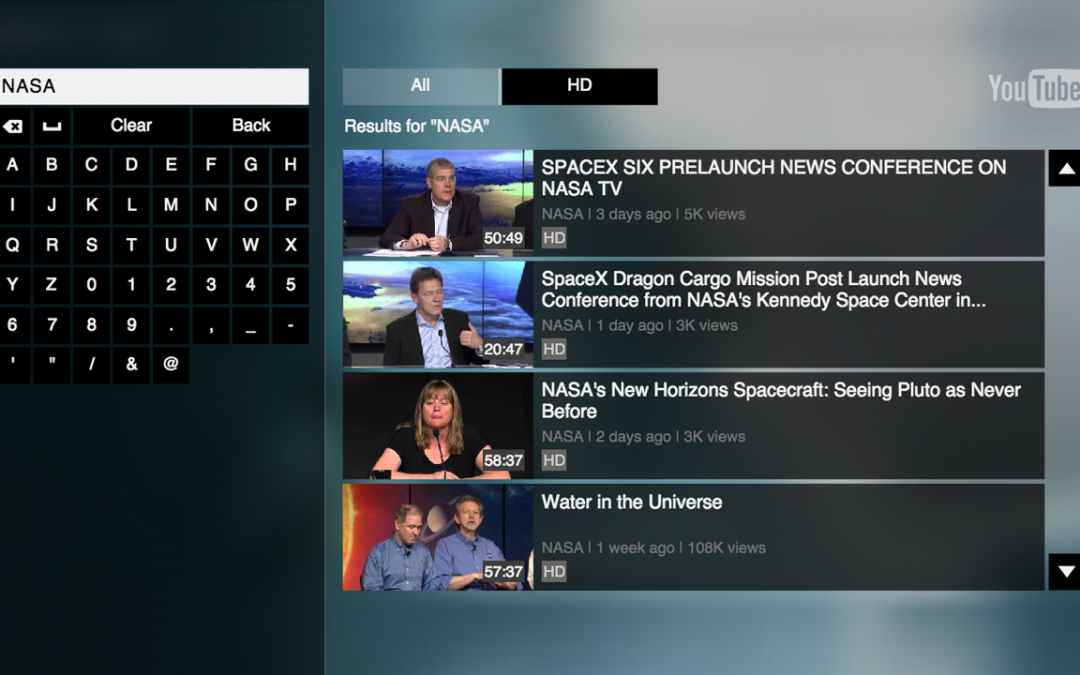The width and height of the screenshot is (1080, 675).
Task: Click the 57:37 duration label
Action: pyautogui.click(x=503, y=572)
